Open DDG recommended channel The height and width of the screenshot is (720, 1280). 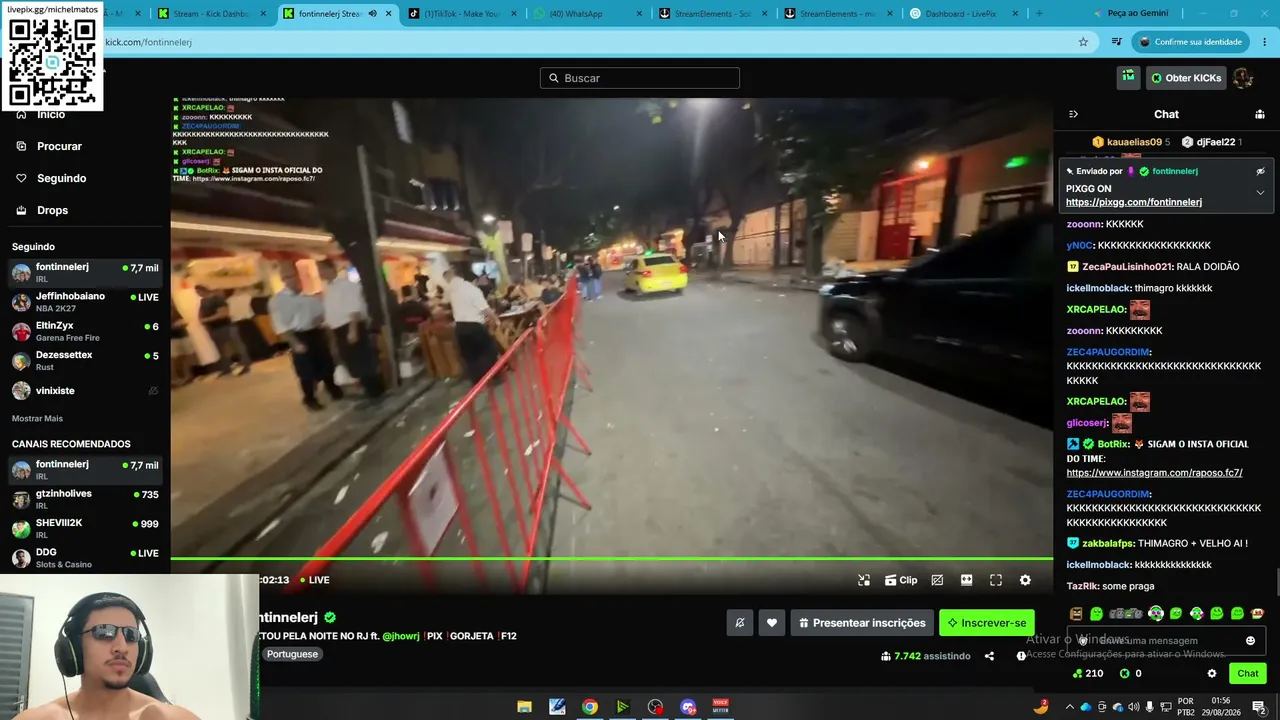click(x=85, y=558)
